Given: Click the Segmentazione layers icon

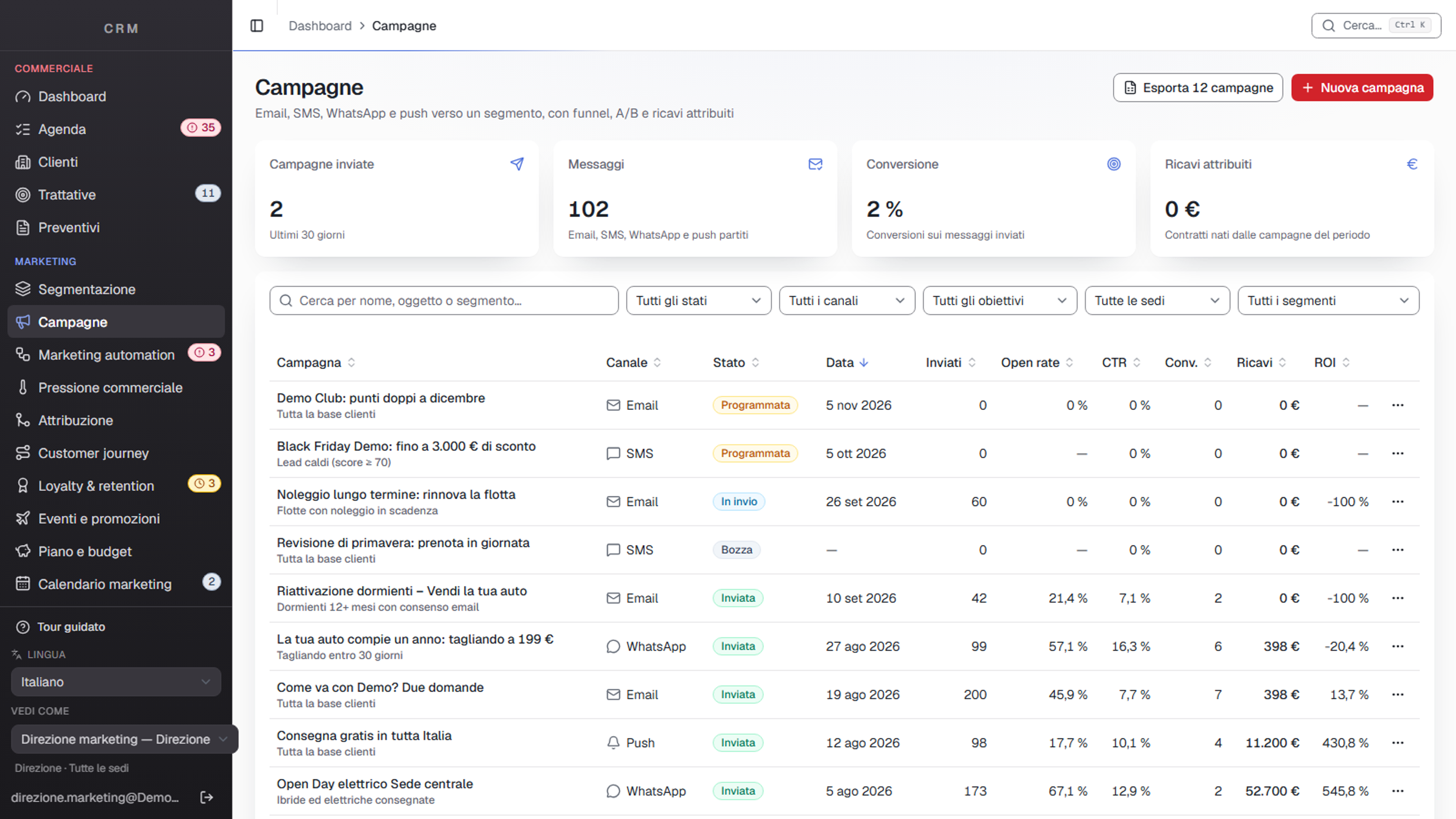Looking at the screenshot, I should (23, 289).
